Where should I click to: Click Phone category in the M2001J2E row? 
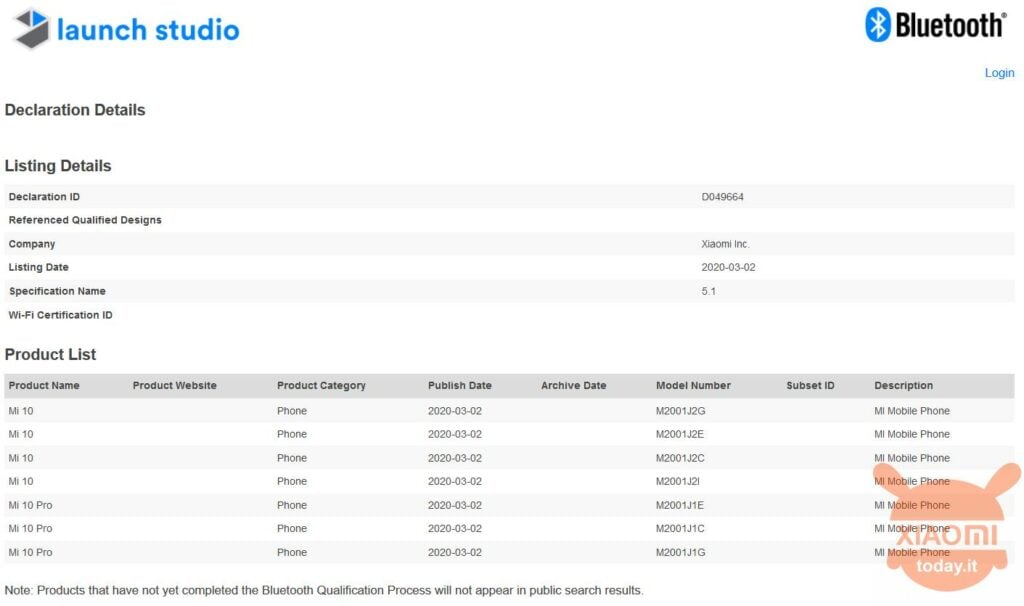point(292,434)
